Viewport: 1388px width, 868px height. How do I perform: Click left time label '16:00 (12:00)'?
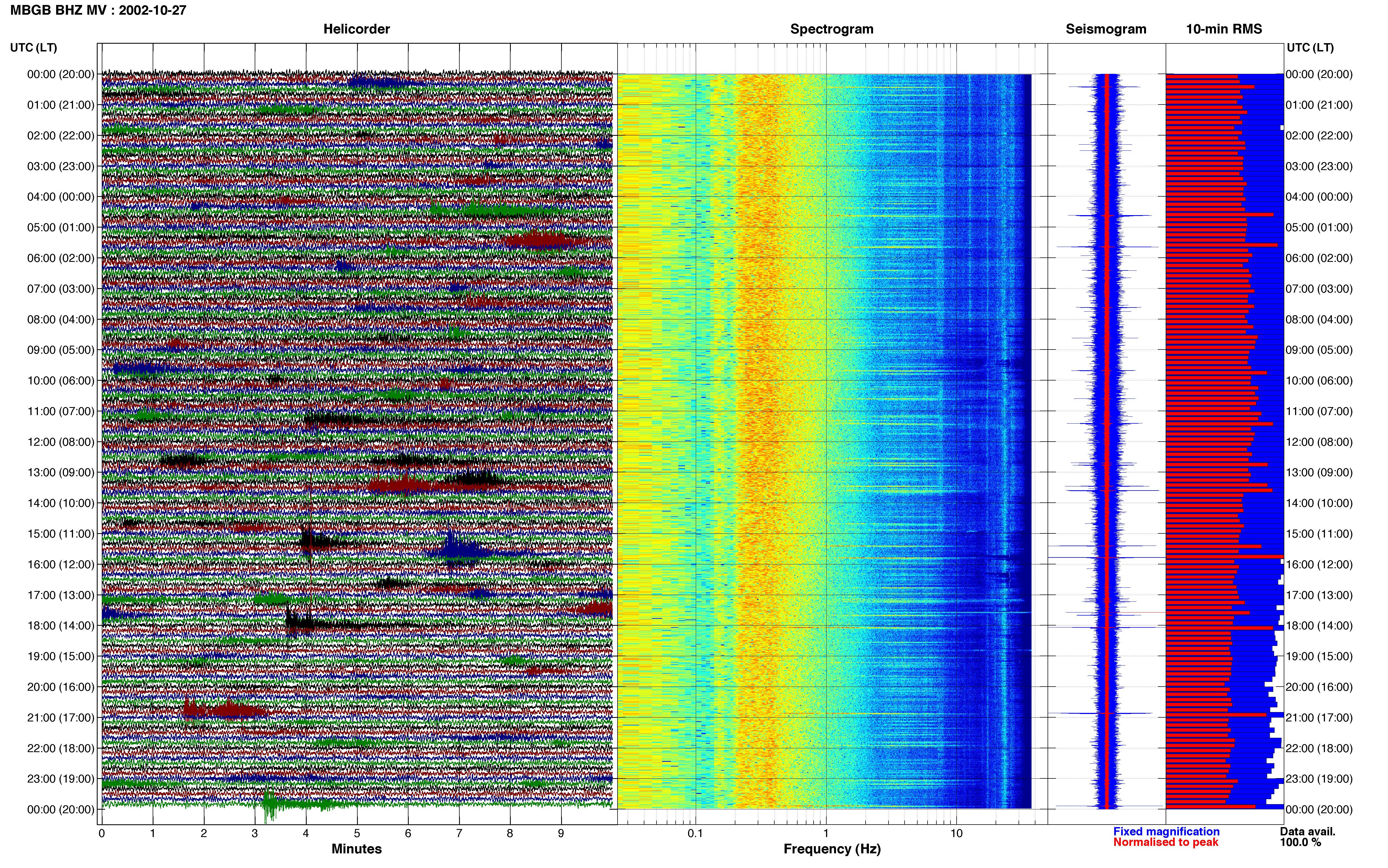point(61,564)
